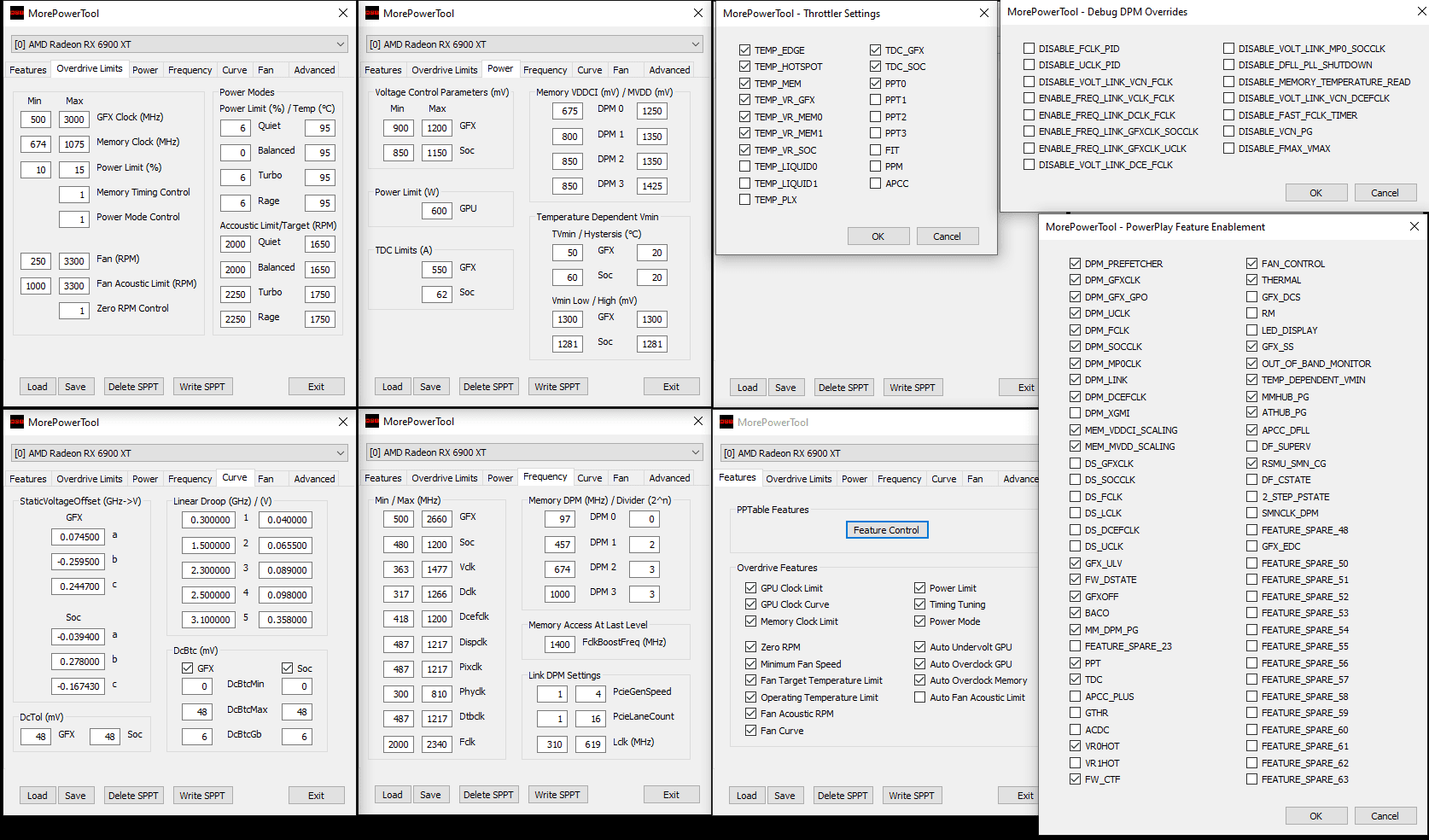Enable DS_GFXCLK feature checkbox
The image size is (1429, 840).
(1075, 464)
